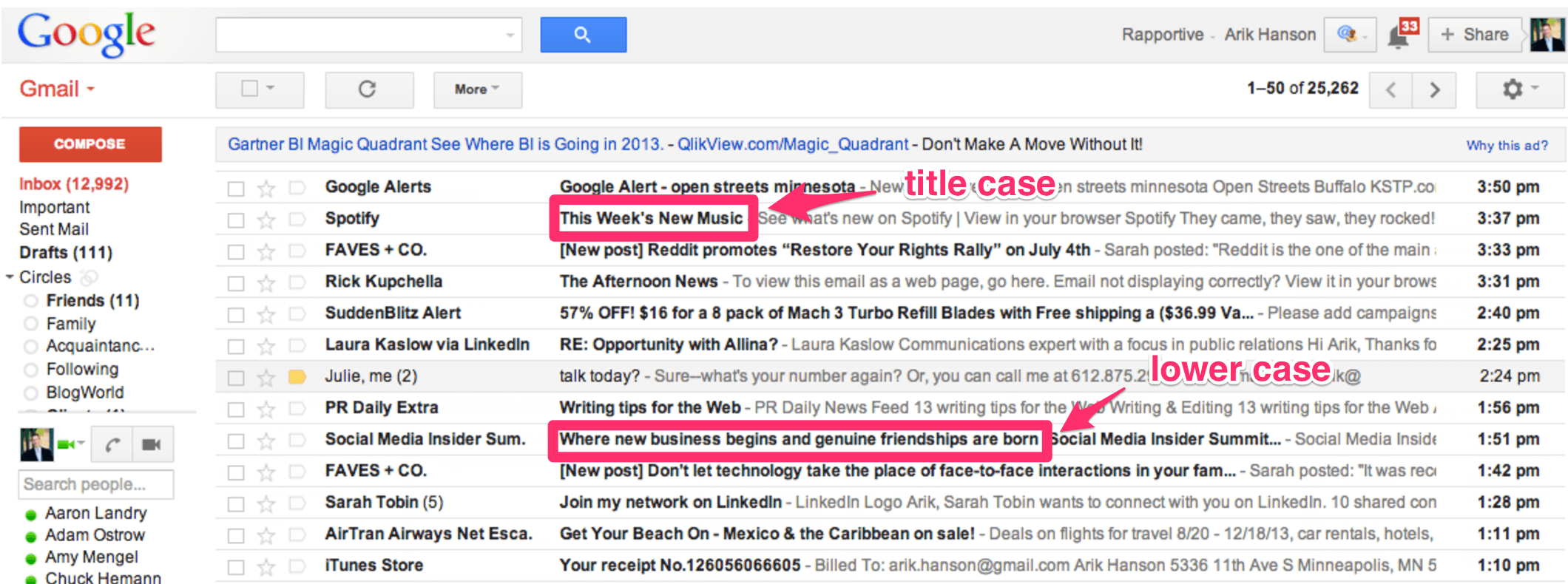The width and height of the screenshot is (1568, 584).
Task: Open the green camera chat status dropdown
Action: point(72,444)
